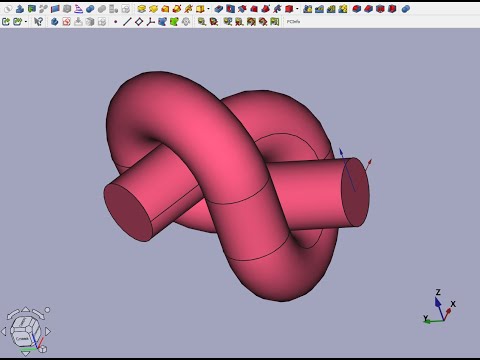Viewport: 480px width, 360px height.
Task: Choose the yellow Additive Loft tool
Action: click(165, 9)
